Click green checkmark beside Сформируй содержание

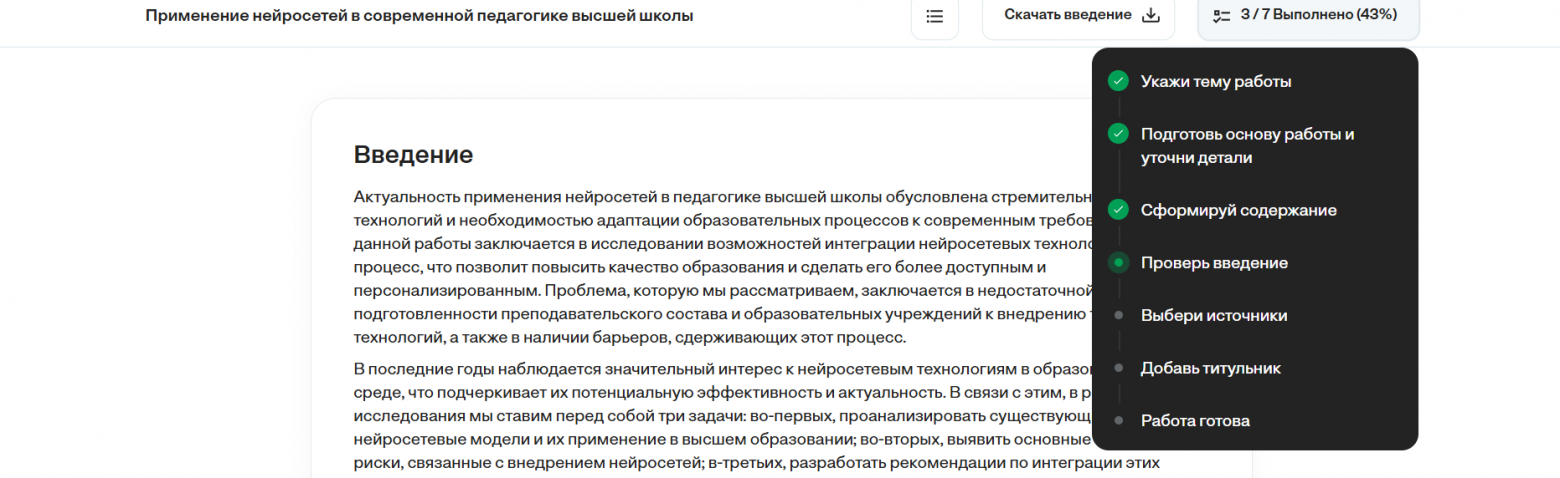tap(1118, 210)
